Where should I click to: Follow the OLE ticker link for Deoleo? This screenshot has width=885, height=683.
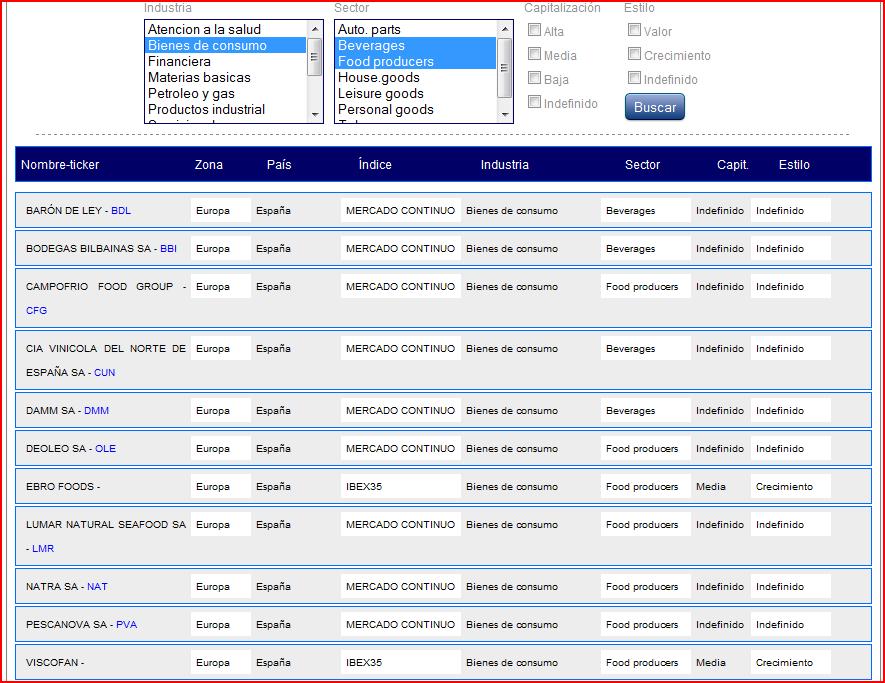105,449
